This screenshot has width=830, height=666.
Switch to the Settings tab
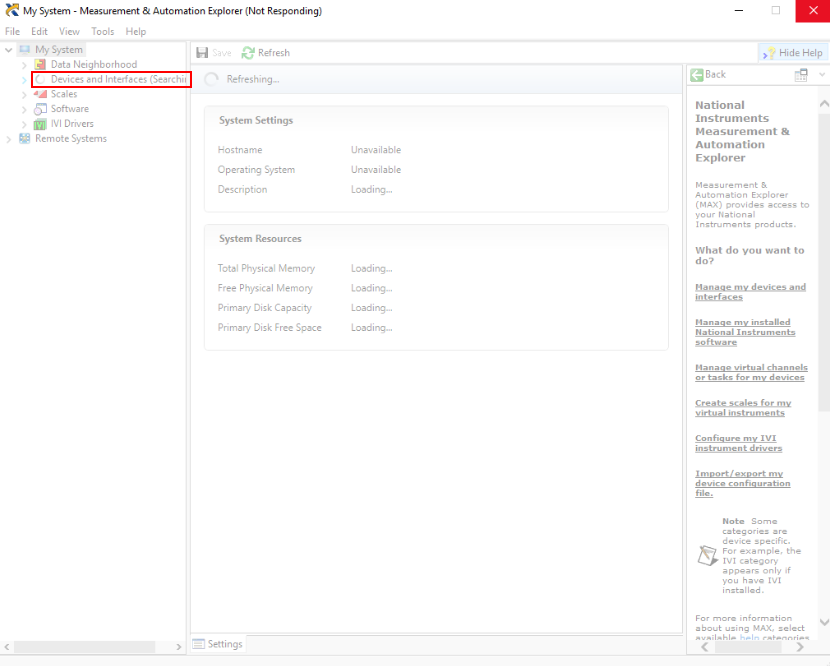pos(218,644)
